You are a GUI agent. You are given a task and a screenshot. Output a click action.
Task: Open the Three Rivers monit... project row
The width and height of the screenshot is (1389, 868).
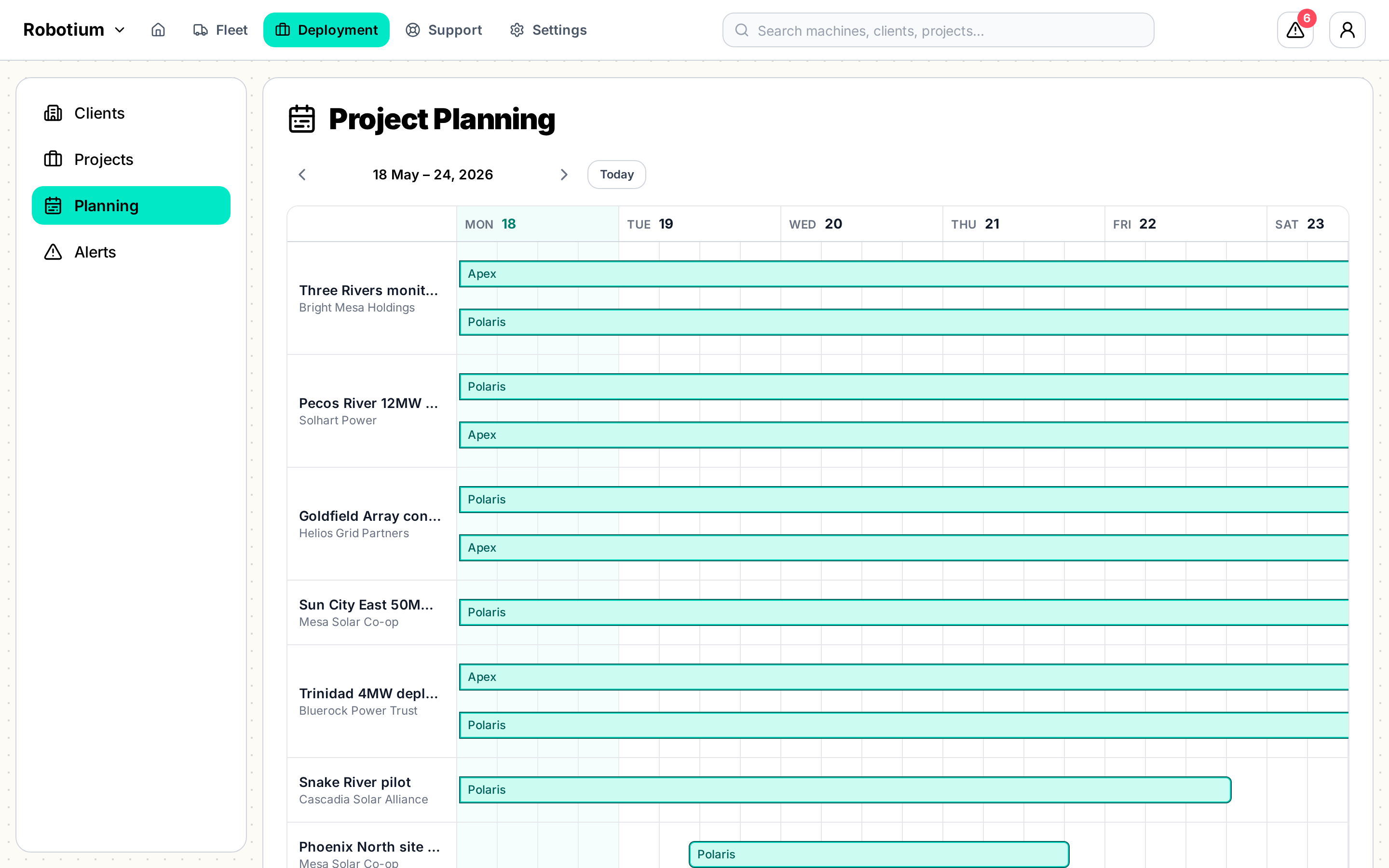pyautogui.click(x=372, y=298)
